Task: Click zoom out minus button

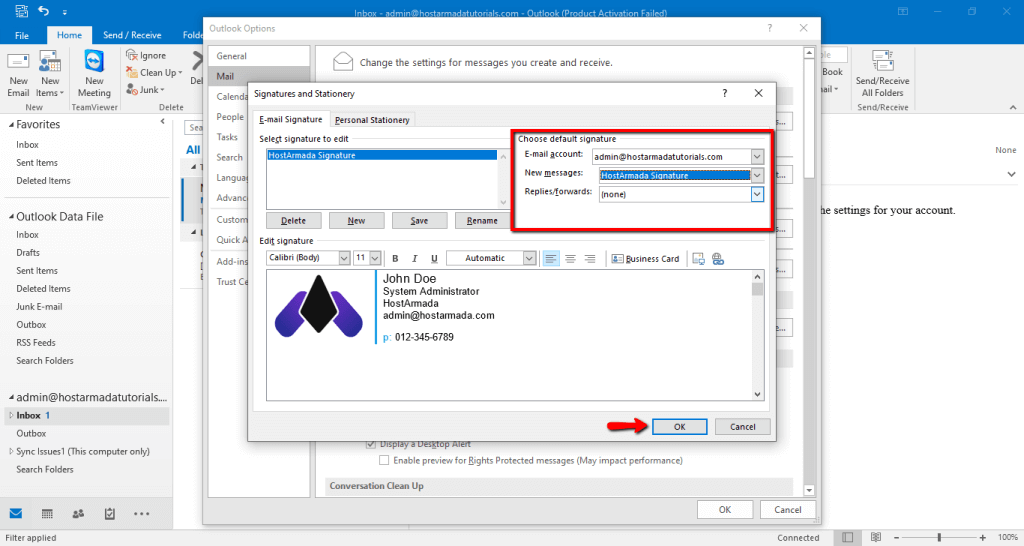Action: tap(897, 538)
